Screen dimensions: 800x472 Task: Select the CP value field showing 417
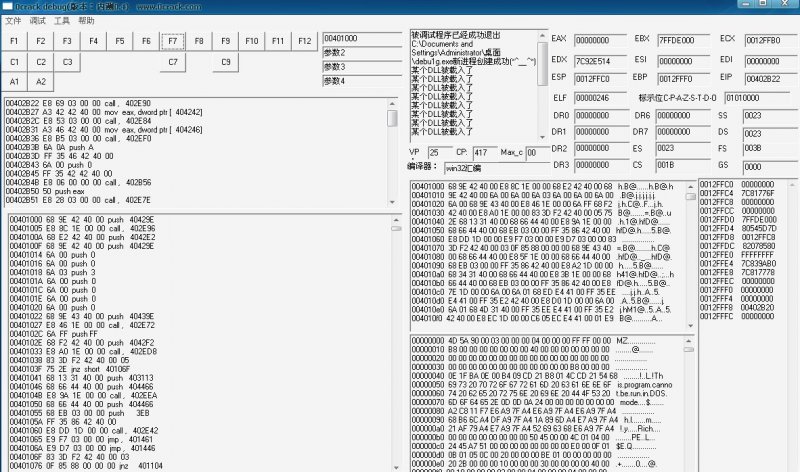pos(485,153)
